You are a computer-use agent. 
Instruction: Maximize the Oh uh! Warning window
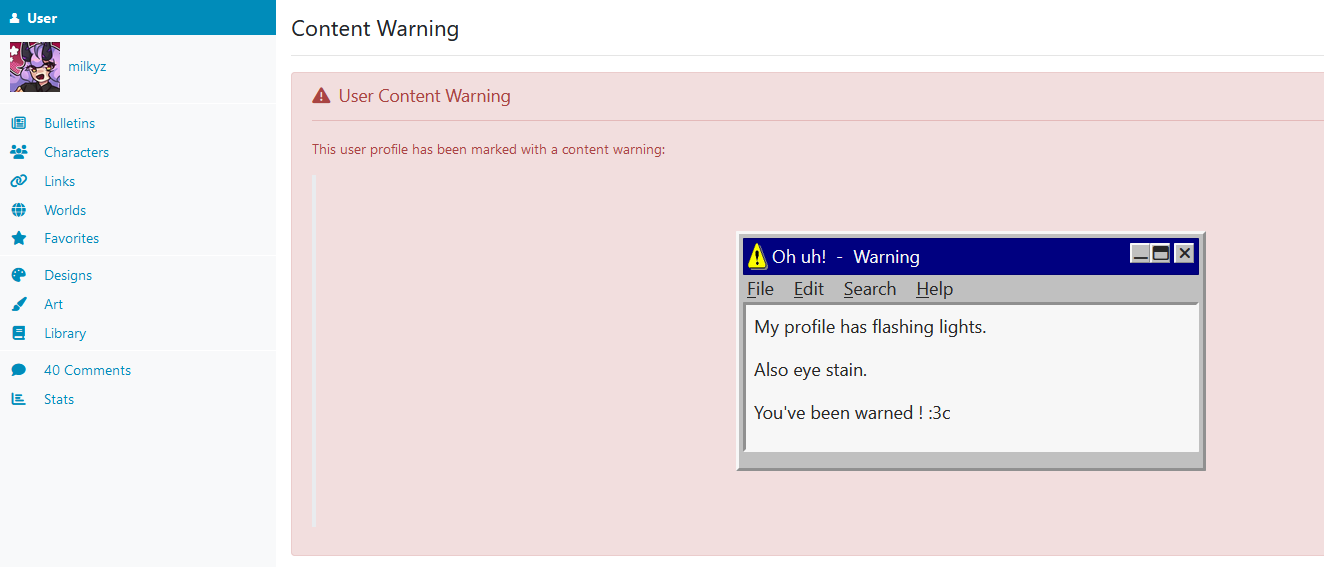click(x=1160, y=253)
